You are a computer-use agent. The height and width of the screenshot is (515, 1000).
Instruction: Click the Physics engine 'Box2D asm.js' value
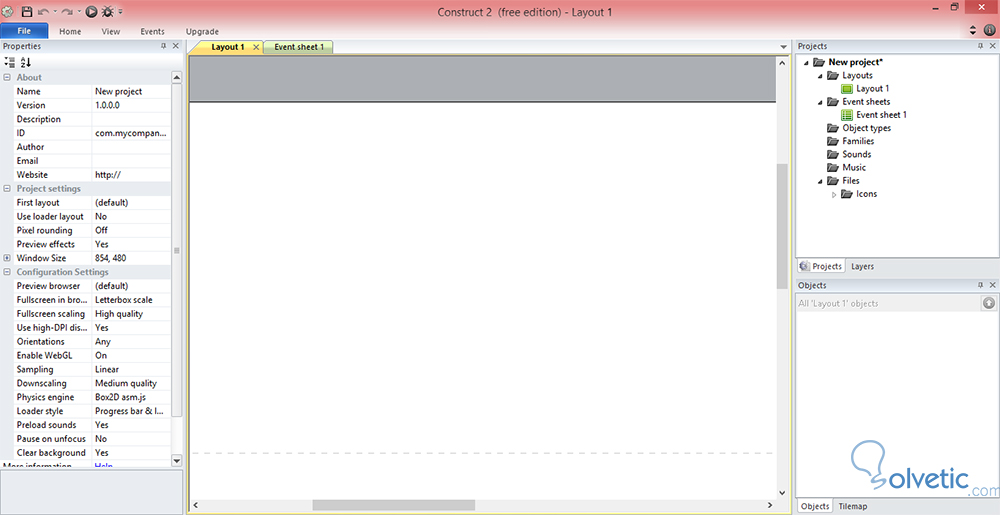click(x=131, y=397)
